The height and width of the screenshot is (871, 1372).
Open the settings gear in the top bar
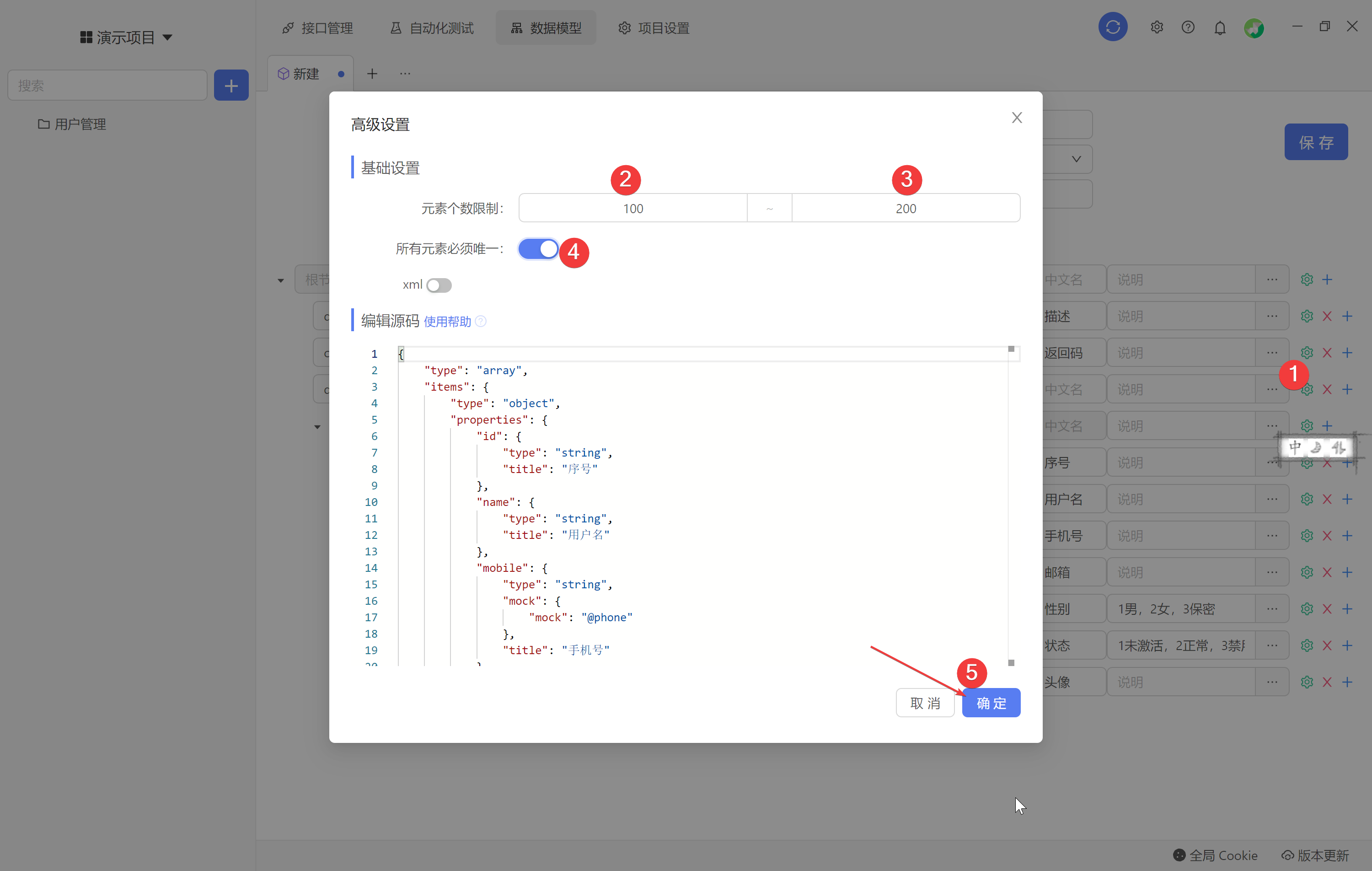click(x=1156, y=27)
